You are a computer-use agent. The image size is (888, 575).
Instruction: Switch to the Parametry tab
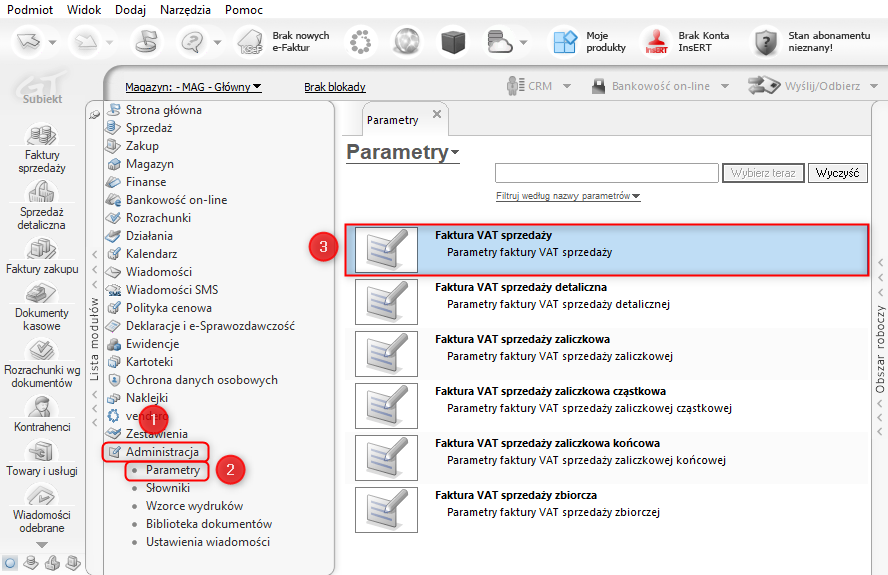392,120
